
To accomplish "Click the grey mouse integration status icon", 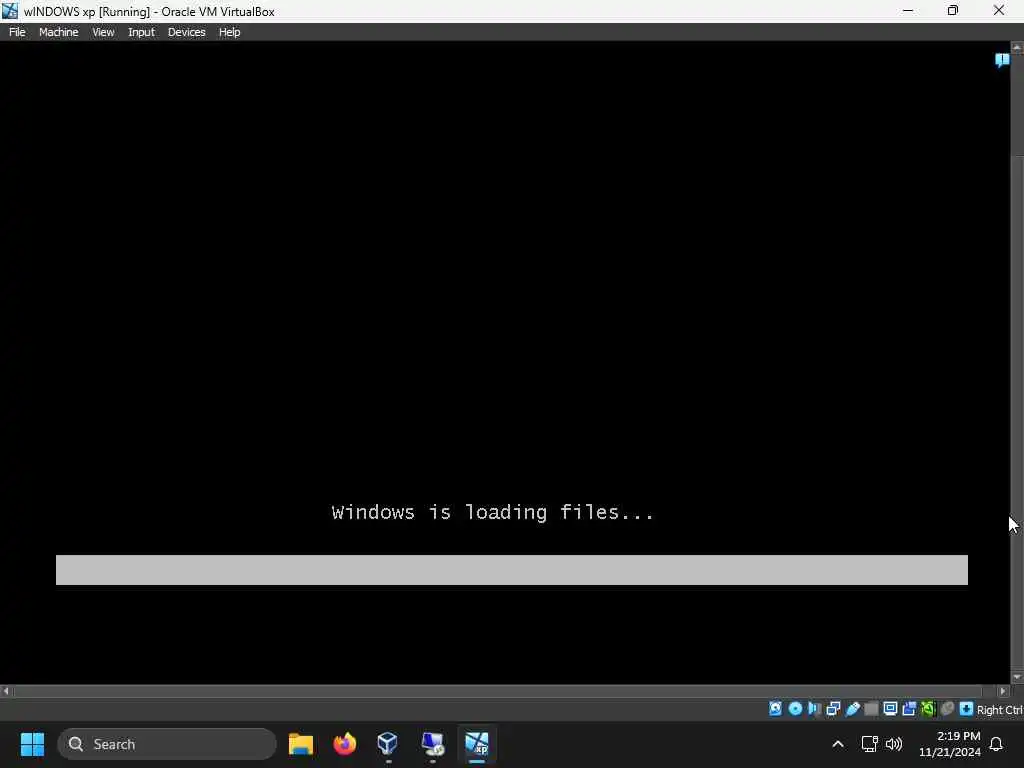I will [x=948, y=709].
